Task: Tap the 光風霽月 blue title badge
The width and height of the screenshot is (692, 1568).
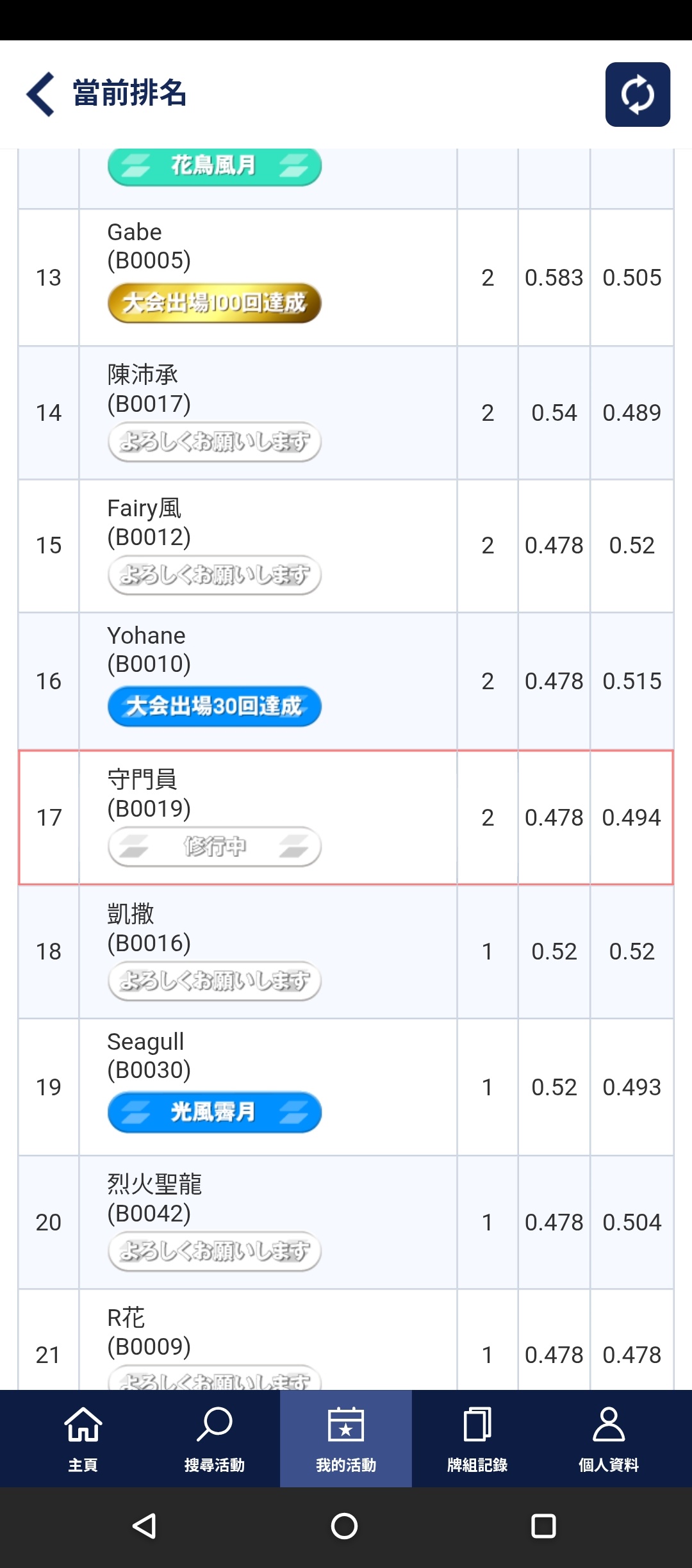Action: click(214, 1113)
